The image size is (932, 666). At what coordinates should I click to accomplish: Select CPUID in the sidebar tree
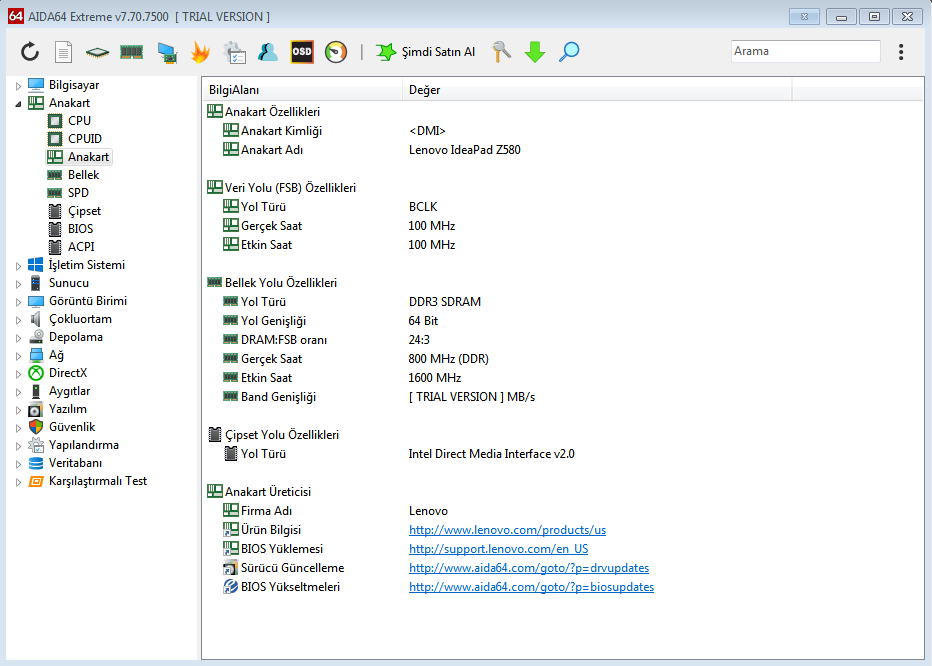pyautogui.click(x=84, y=139)
